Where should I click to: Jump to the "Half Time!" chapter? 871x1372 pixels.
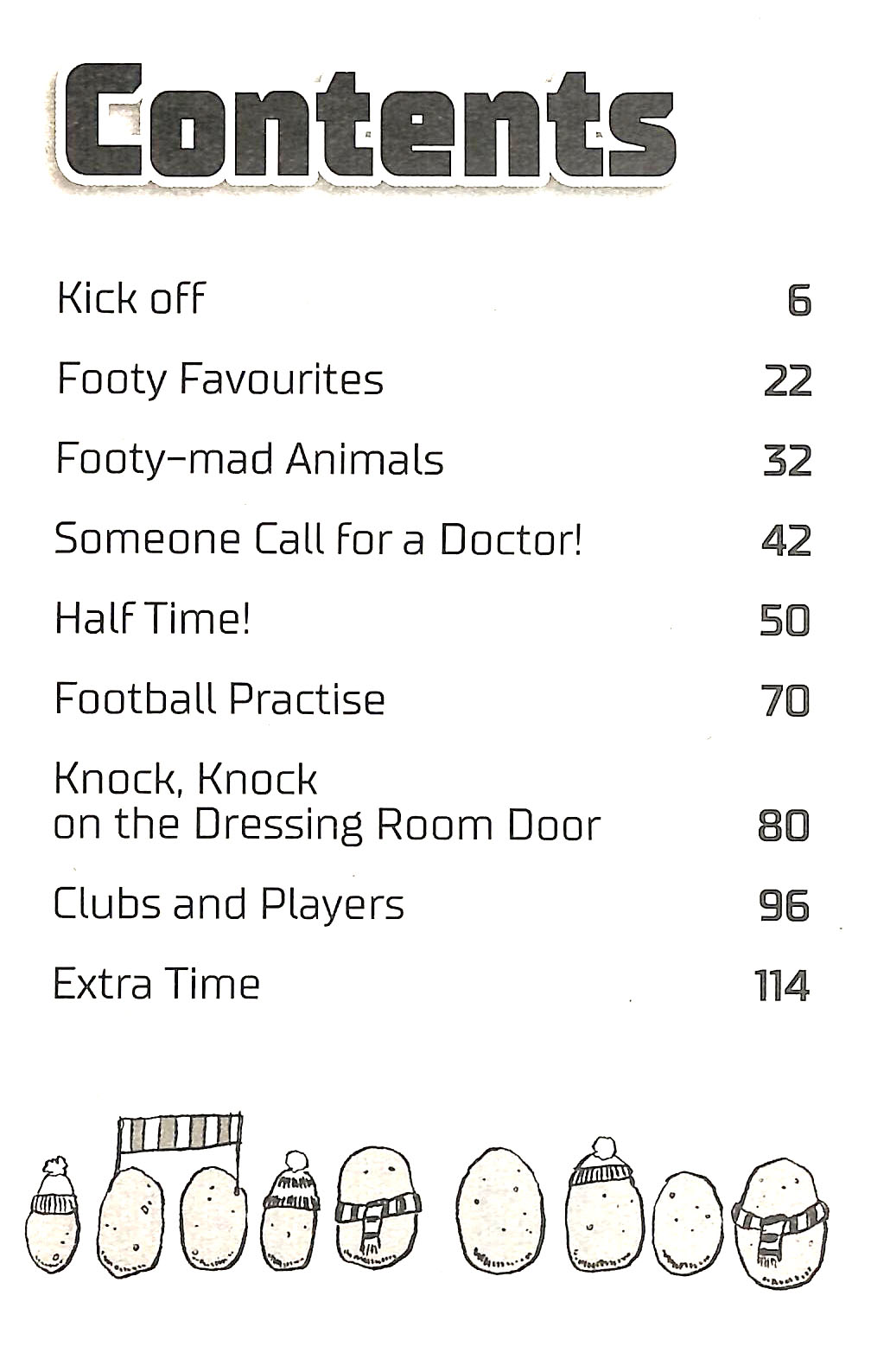pos(153,619)
